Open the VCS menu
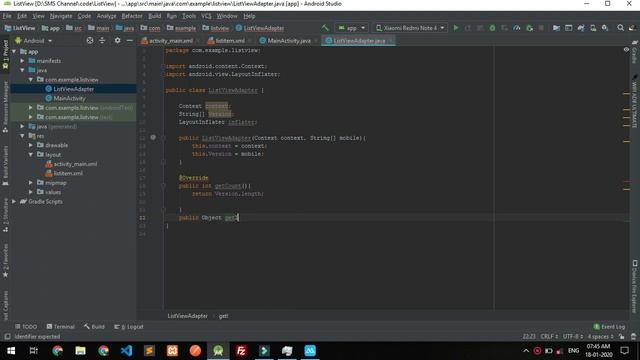 (206, 16)
